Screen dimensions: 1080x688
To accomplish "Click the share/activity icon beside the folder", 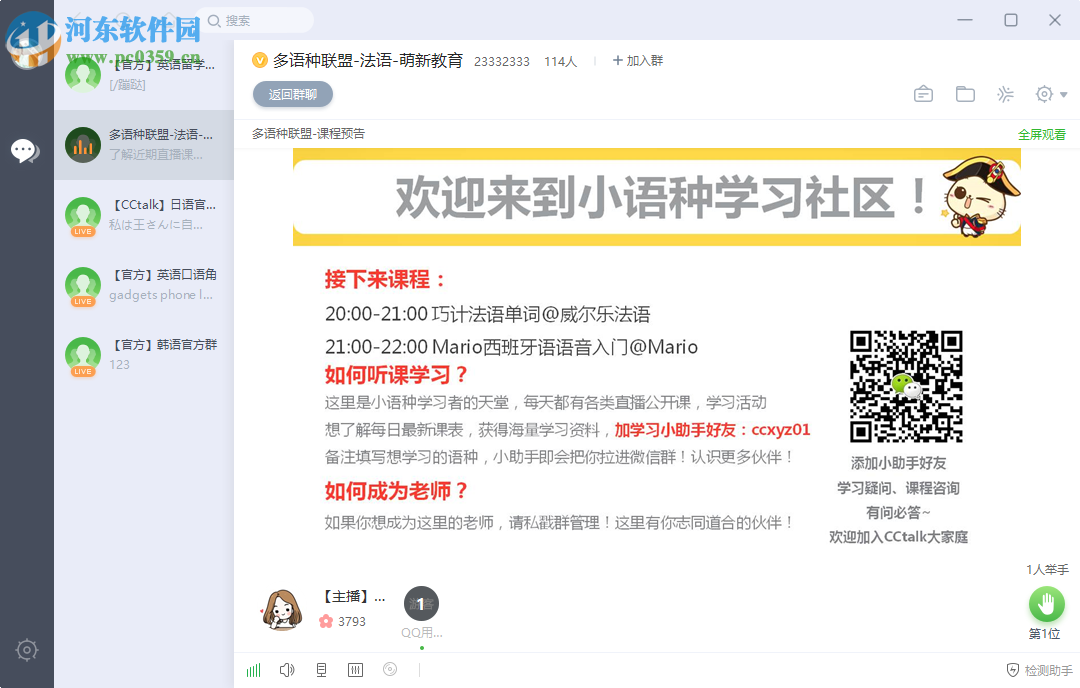I will (1004, 93).
